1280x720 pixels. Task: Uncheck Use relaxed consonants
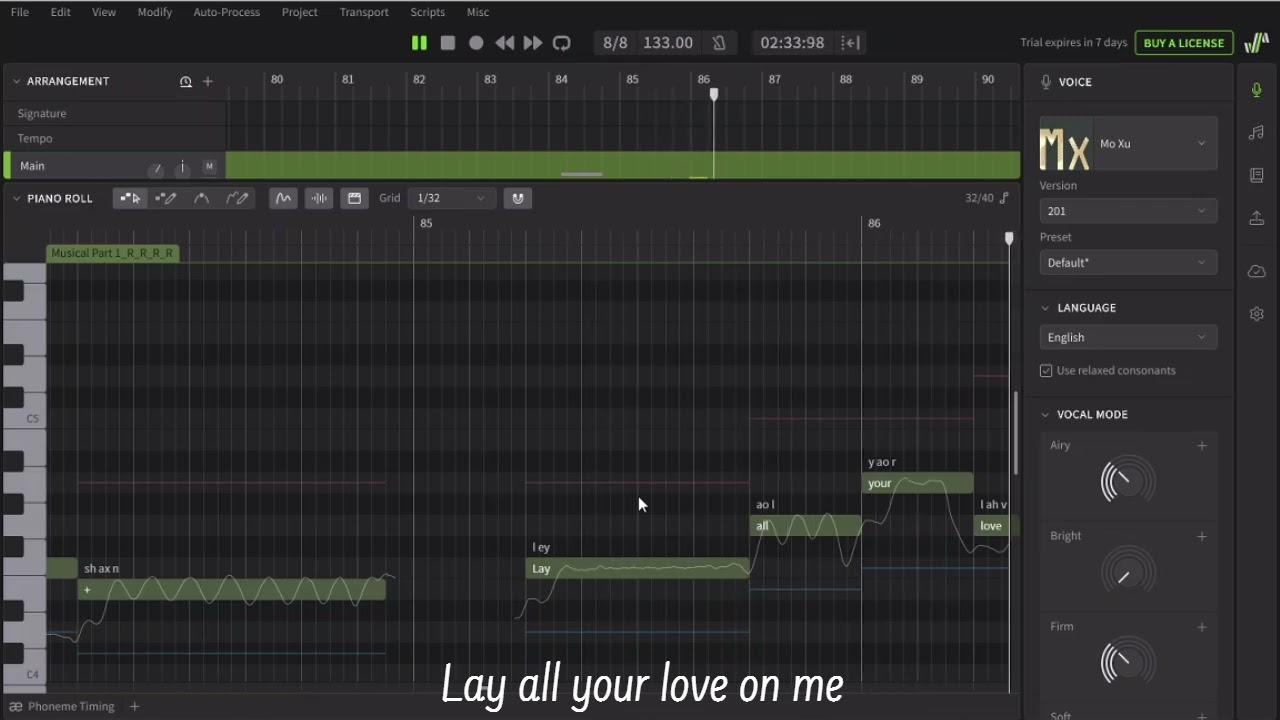1046,370
